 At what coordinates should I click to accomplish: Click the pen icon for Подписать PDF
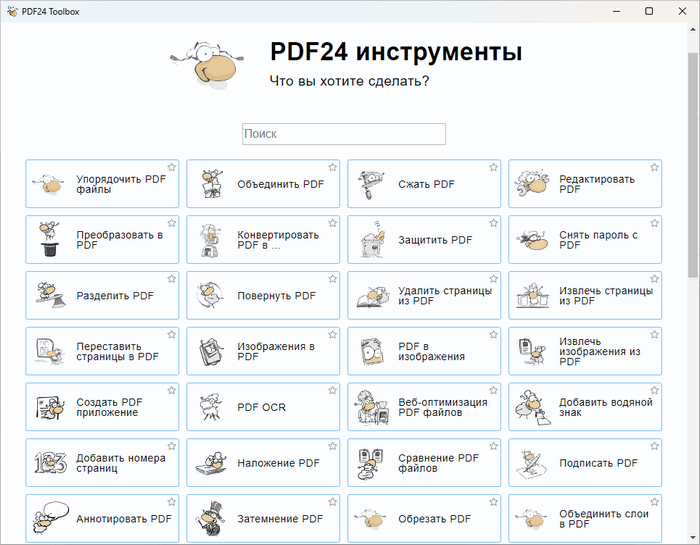(531, 463)
